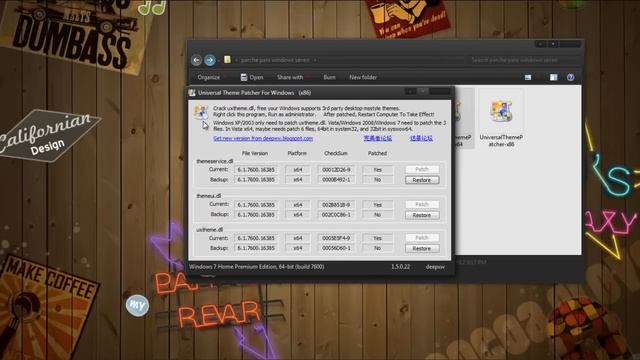Click New folder in the Explorer toolbar
This screenshot has height=360, width=640.
pos(363,77)
